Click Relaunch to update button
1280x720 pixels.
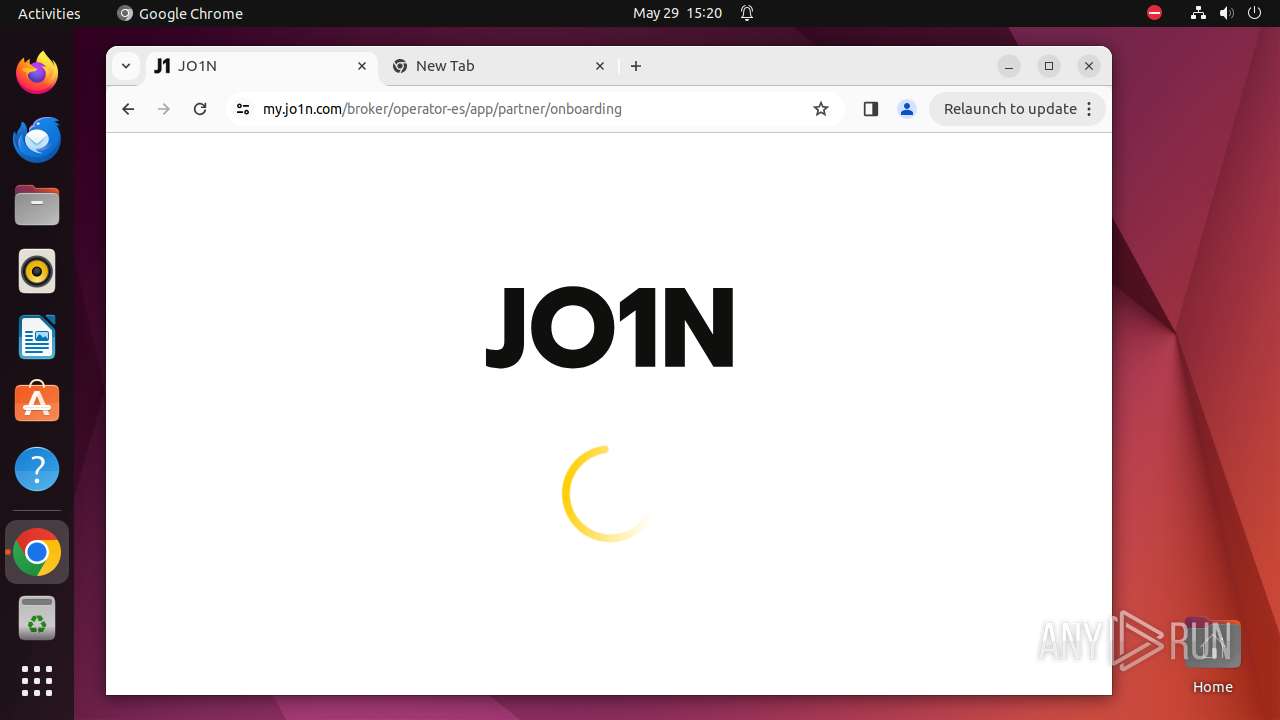(x=1010, y=109)
